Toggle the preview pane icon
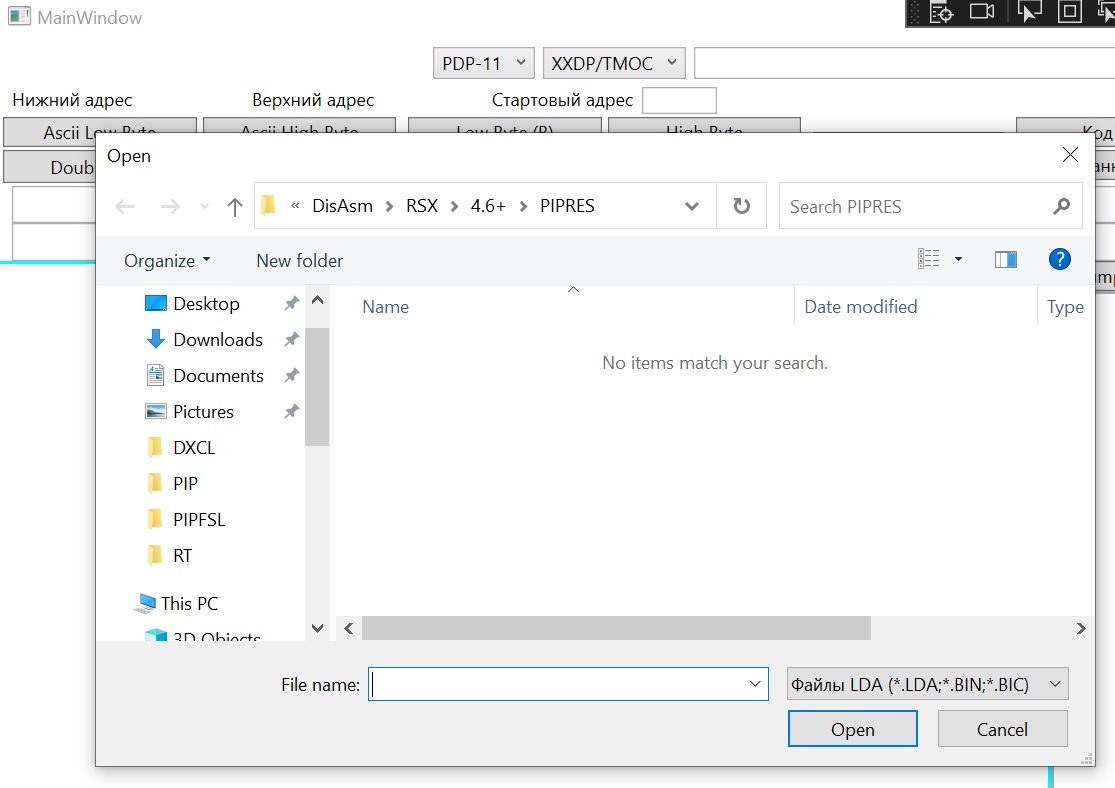The height and width of the screenshot is (788, 1115). (1005, 260)
